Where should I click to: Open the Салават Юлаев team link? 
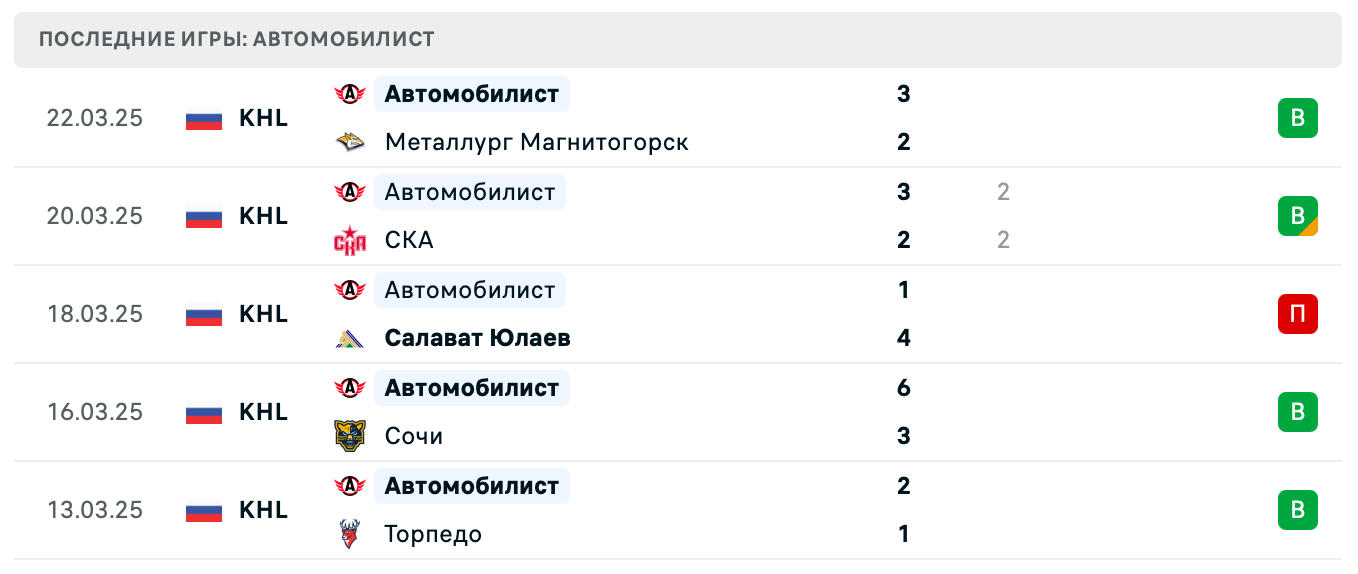tap(477, 338)
